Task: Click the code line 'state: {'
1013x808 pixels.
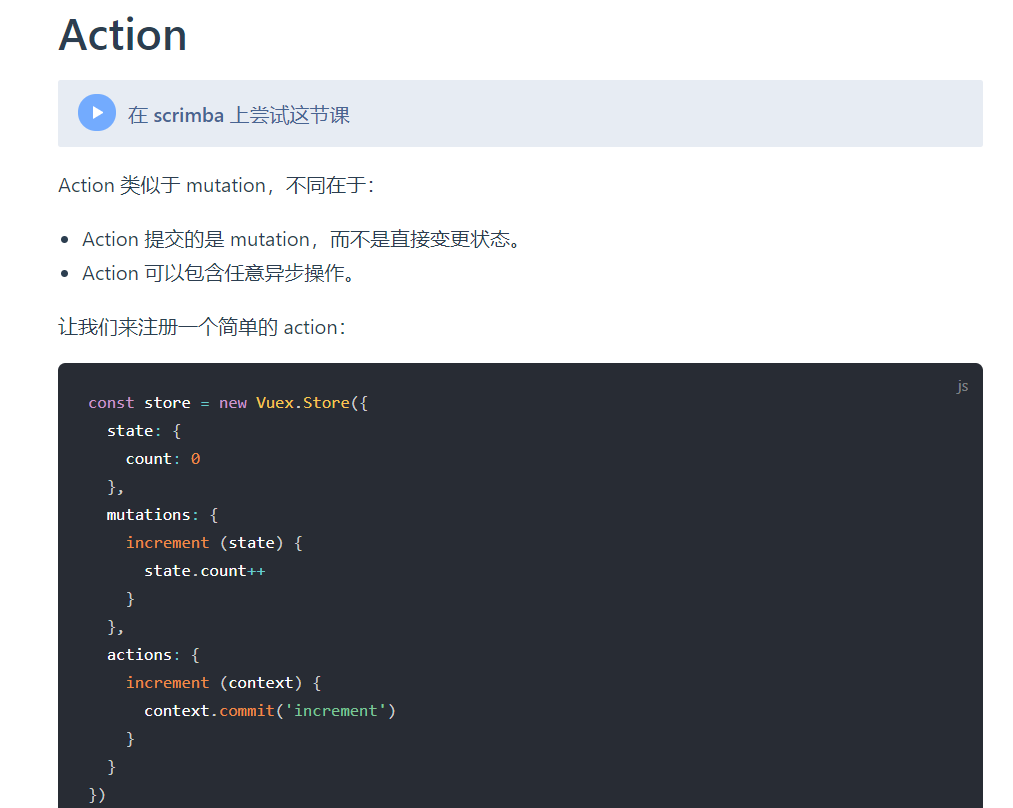Action: (x=144, y=431)
